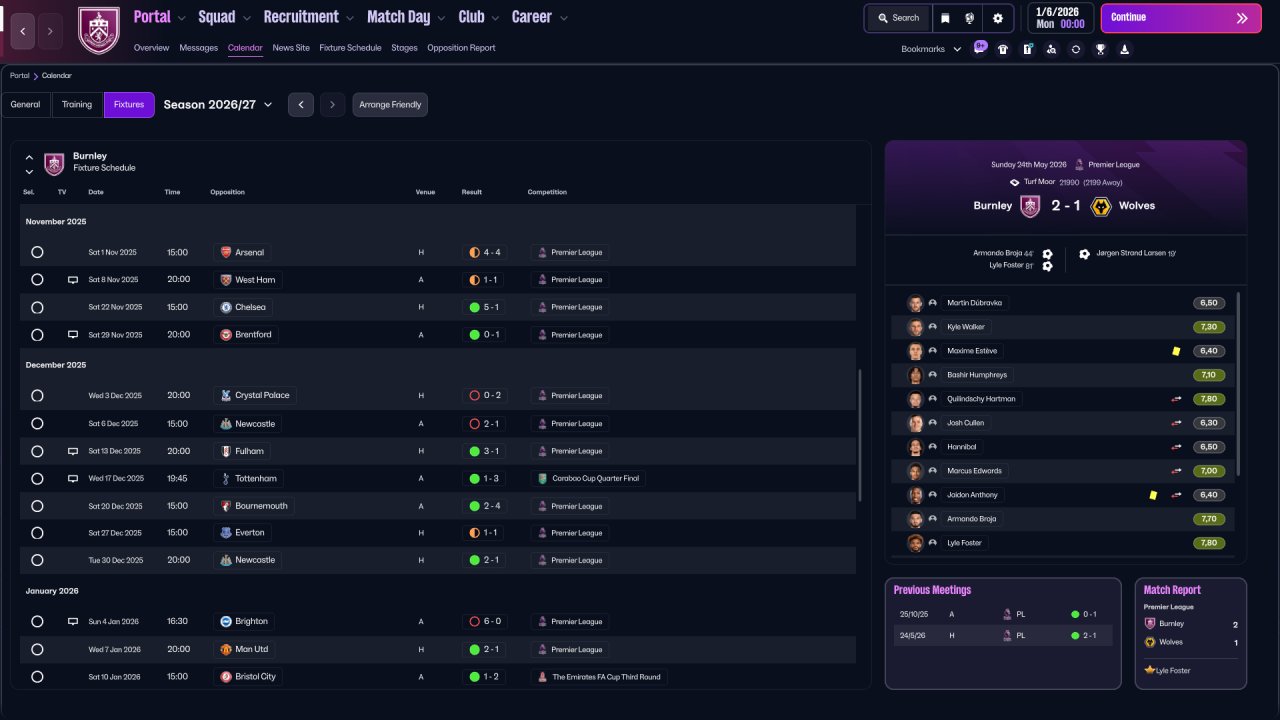Click the Burnley crest in the match panel
The height and width of the screenshot is (720, 1280).
[1030, 206]
